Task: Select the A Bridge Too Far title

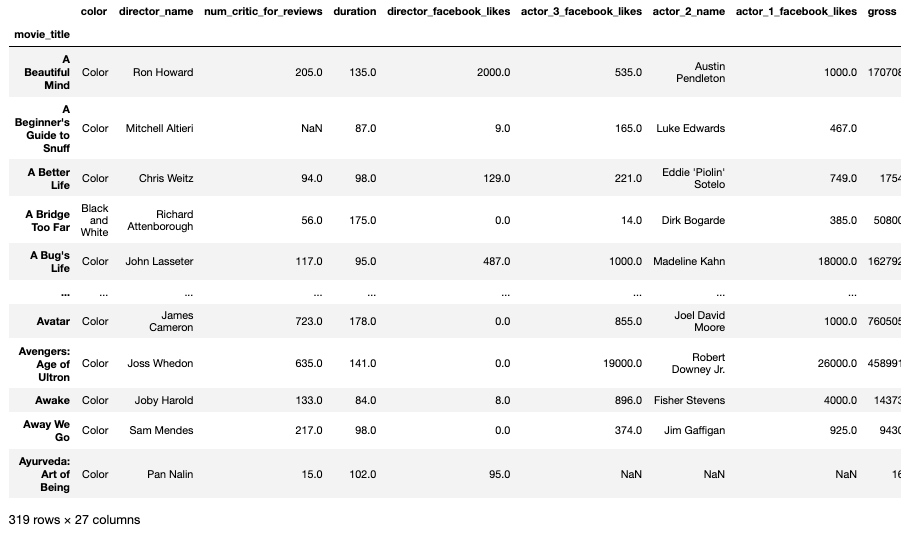Action: pos(47,221)
